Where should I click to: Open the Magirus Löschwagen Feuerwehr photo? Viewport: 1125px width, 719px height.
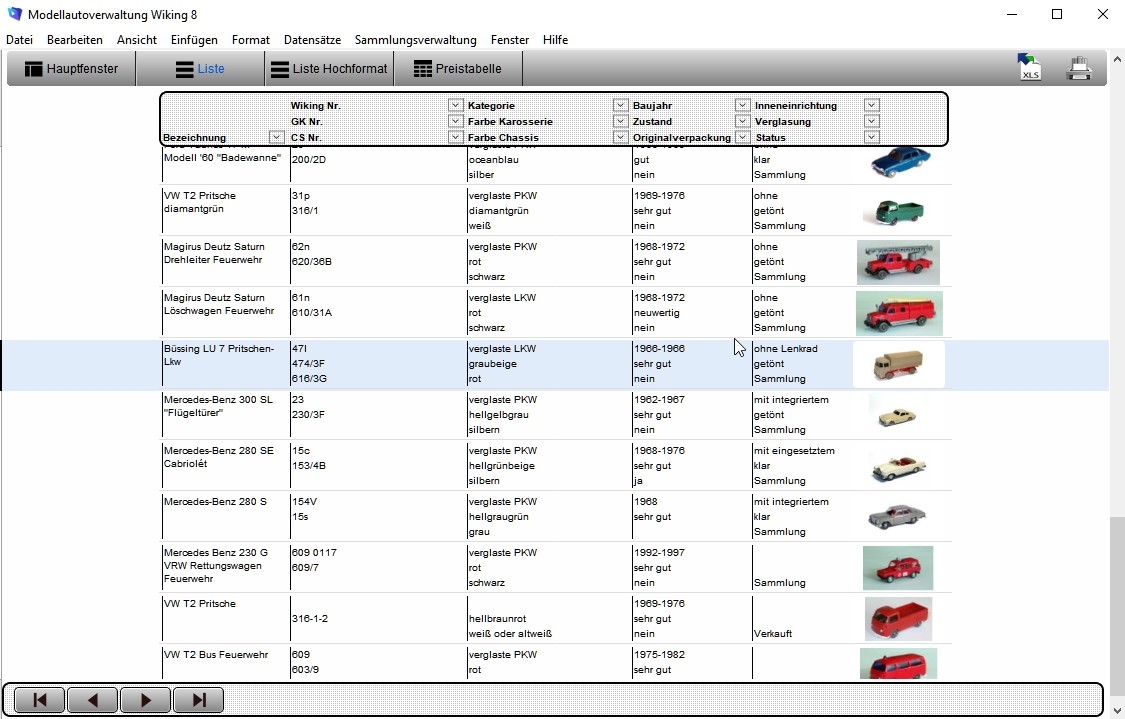(899, 313)
